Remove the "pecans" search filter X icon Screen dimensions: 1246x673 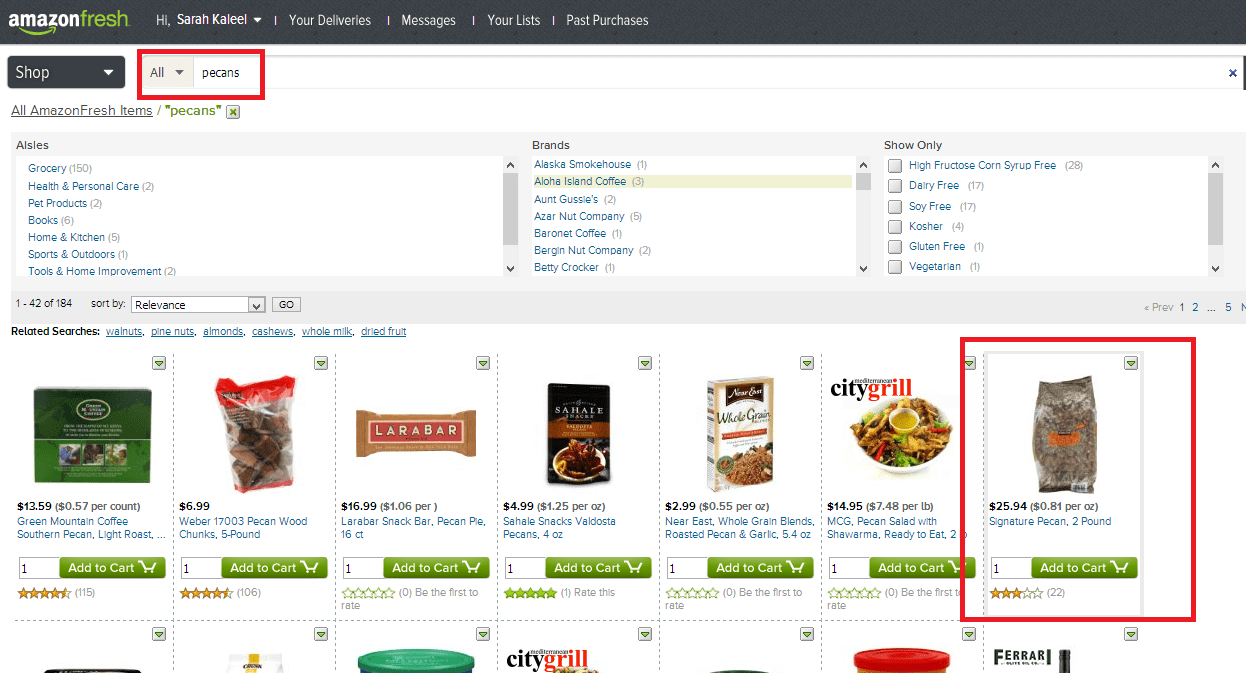click(233, 112)
